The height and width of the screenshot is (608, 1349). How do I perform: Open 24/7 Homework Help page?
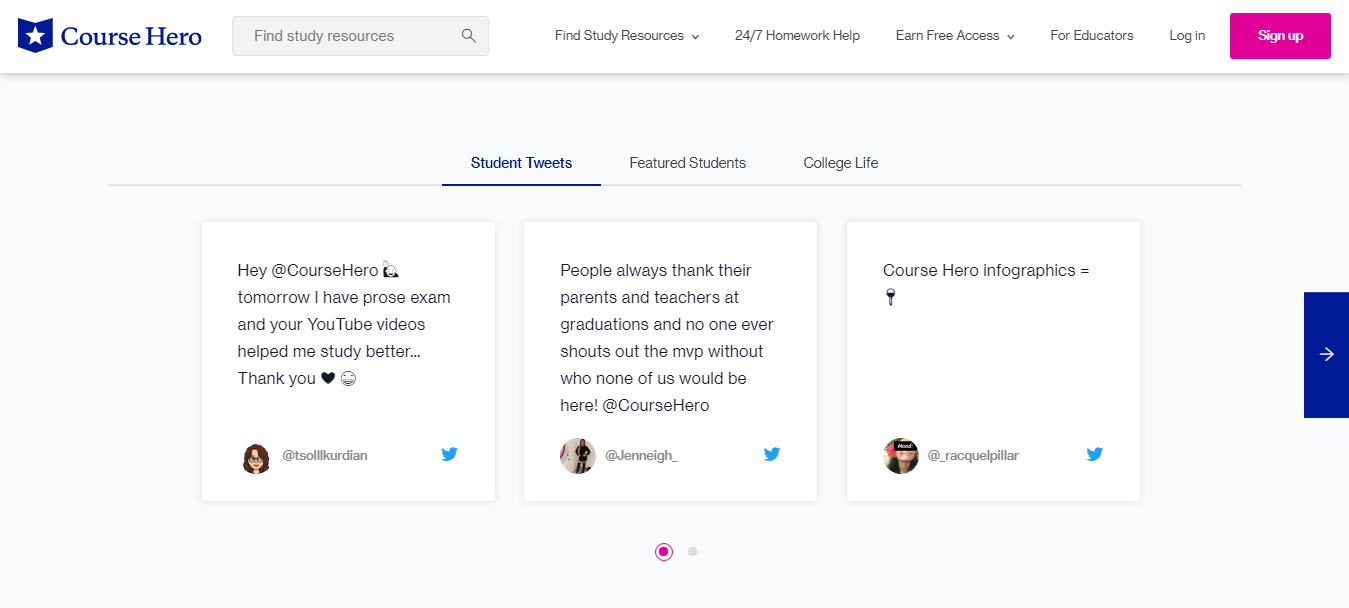click(x=797, y=36)
